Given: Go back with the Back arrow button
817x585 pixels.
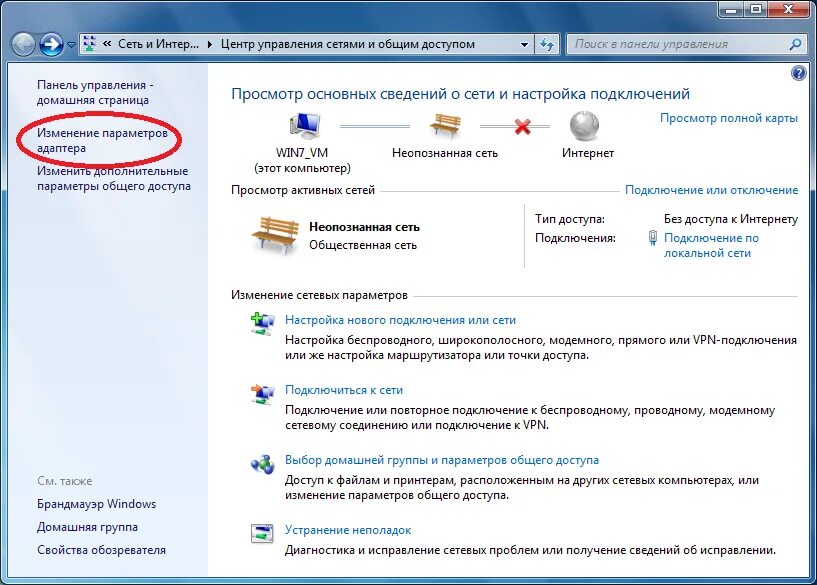Looking at the screenshot, I should point(23,45).
